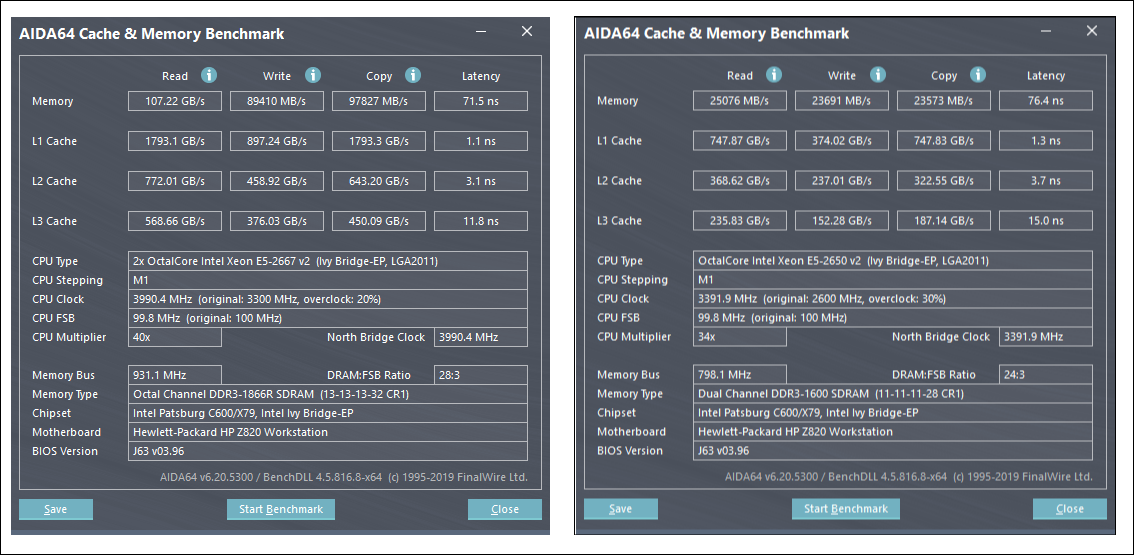
Task: Click the Dual Channel DDR3-1600 memory type field
Action: [x=893, y=393]
